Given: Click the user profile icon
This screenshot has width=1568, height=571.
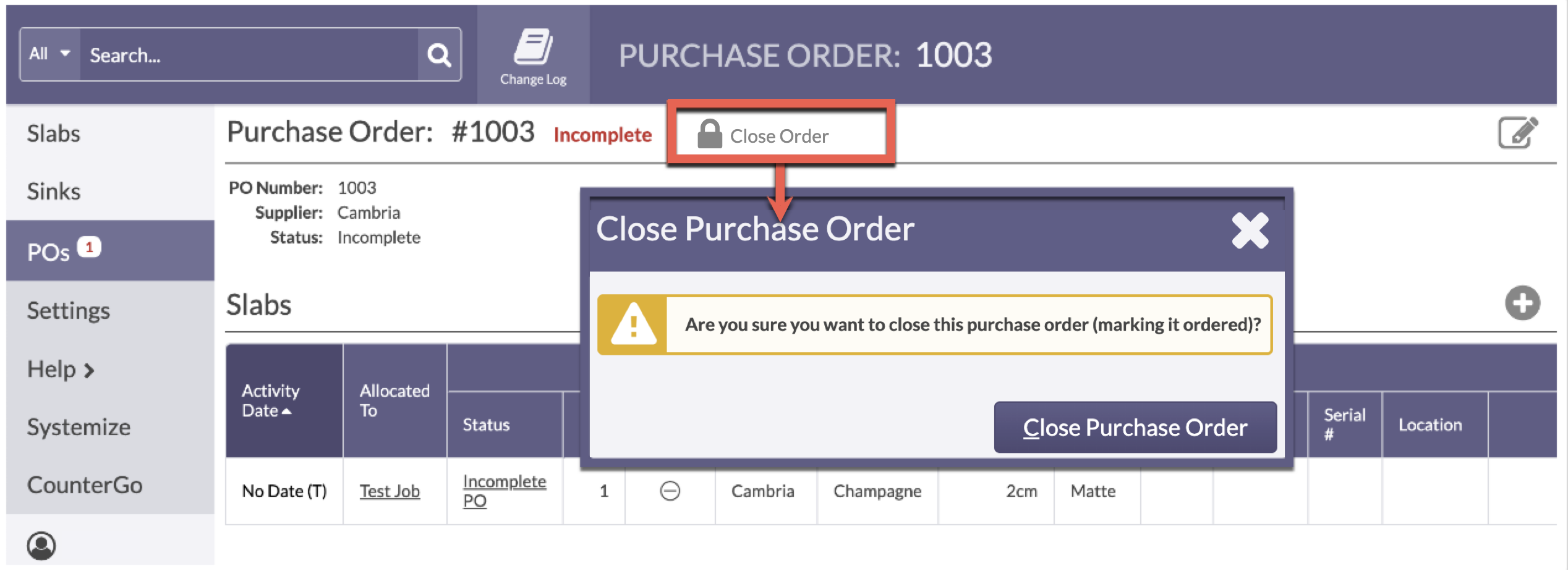Looking at the screenshot, I should click(41, 546).
